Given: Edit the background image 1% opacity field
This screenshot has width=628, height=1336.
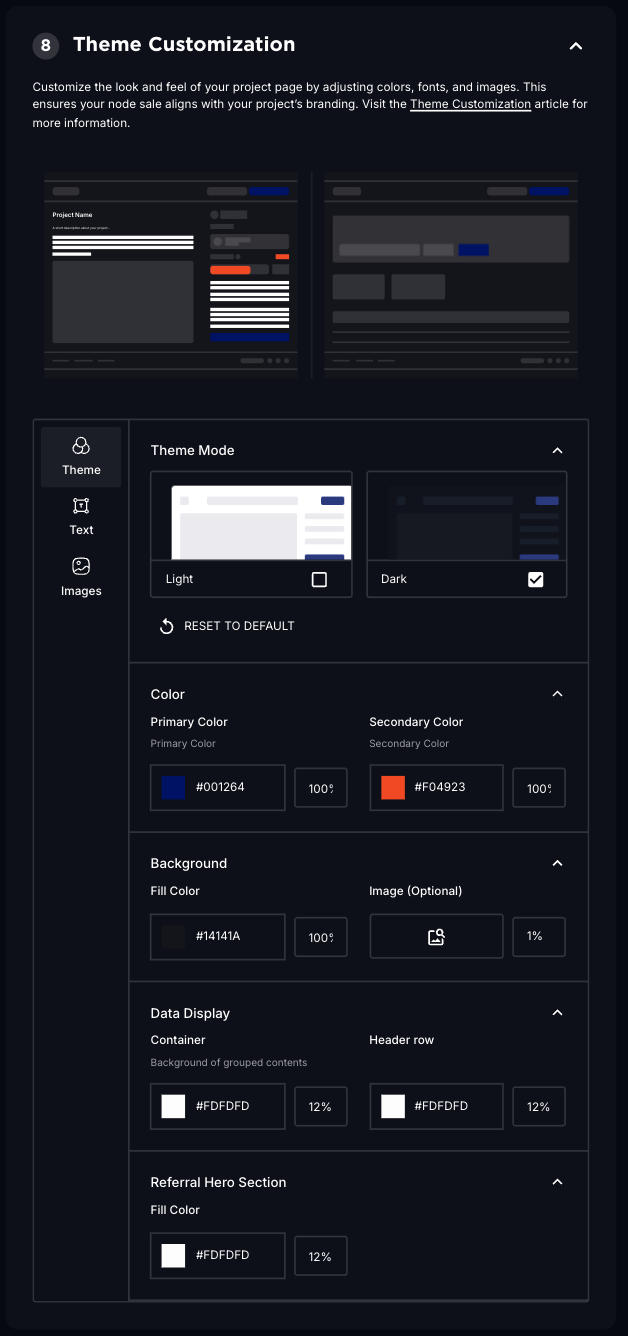Looking at the screenshot, I should point(539,937).
